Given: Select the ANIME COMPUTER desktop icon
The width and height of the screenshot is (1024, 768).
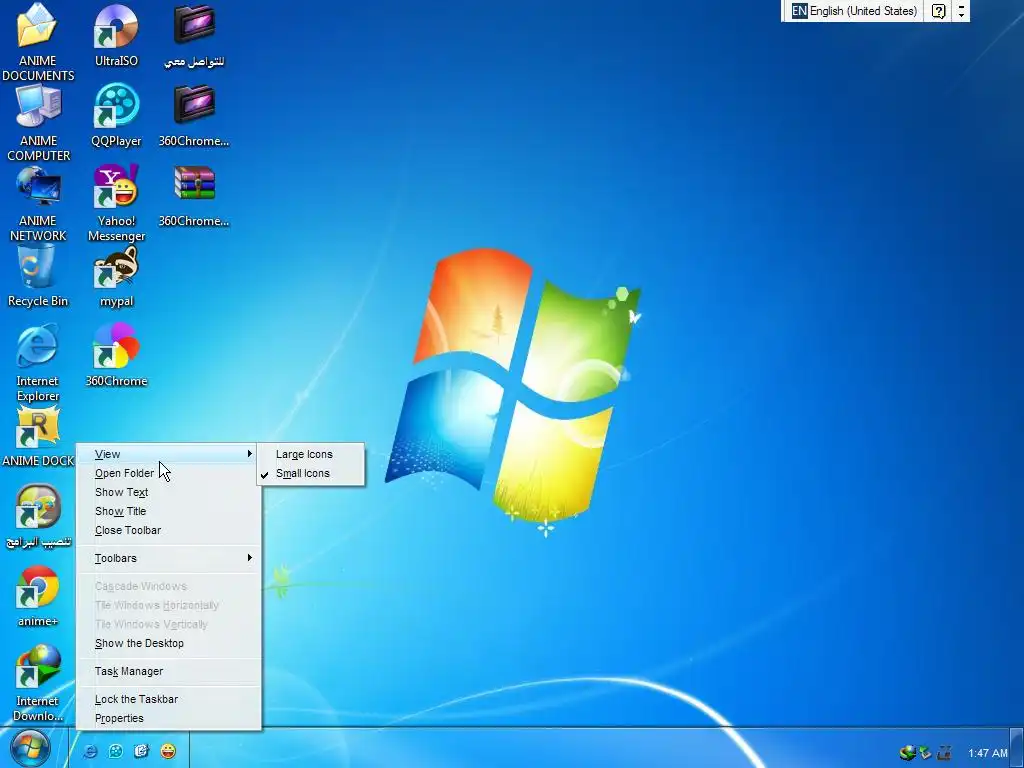Looking at the screenshot, I should click(x=38, y=106).
